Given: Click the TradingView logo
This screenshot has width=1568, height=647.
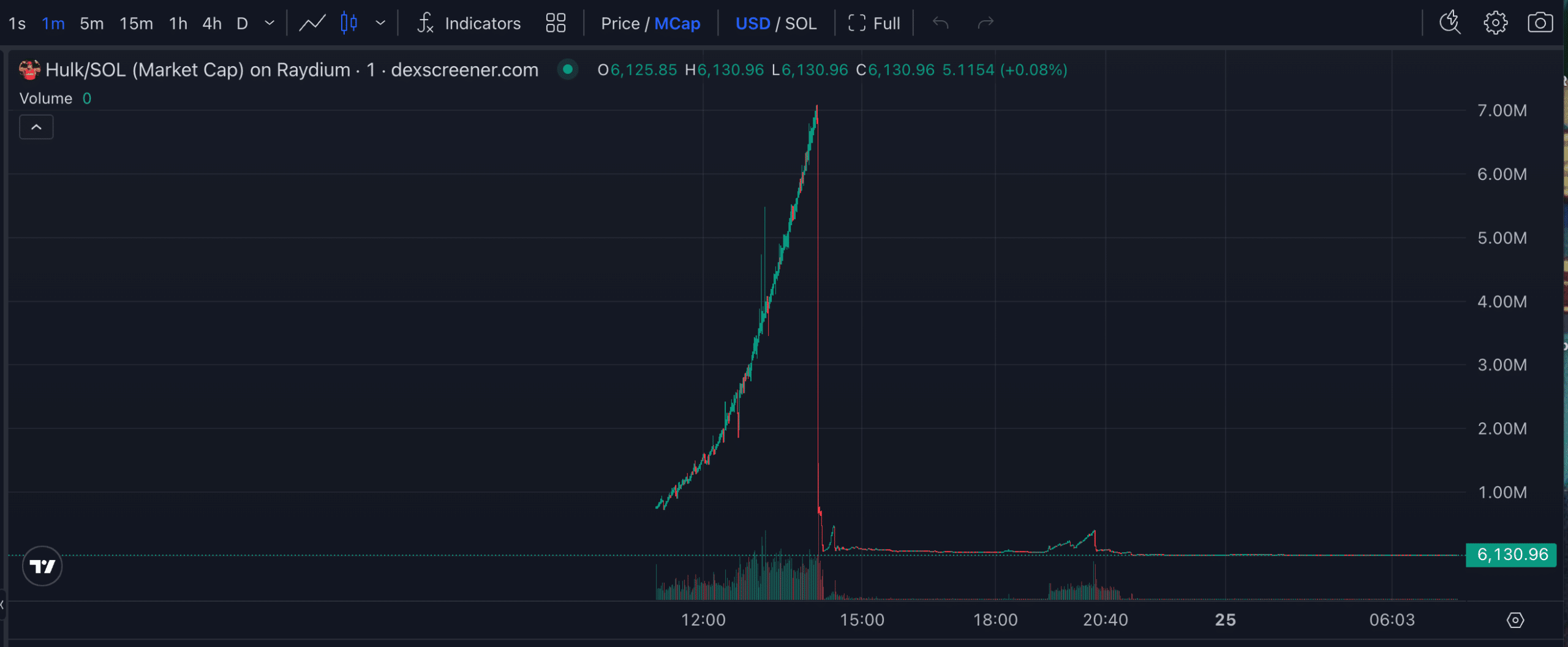Looking at the screenshot, I should [42, 566].
